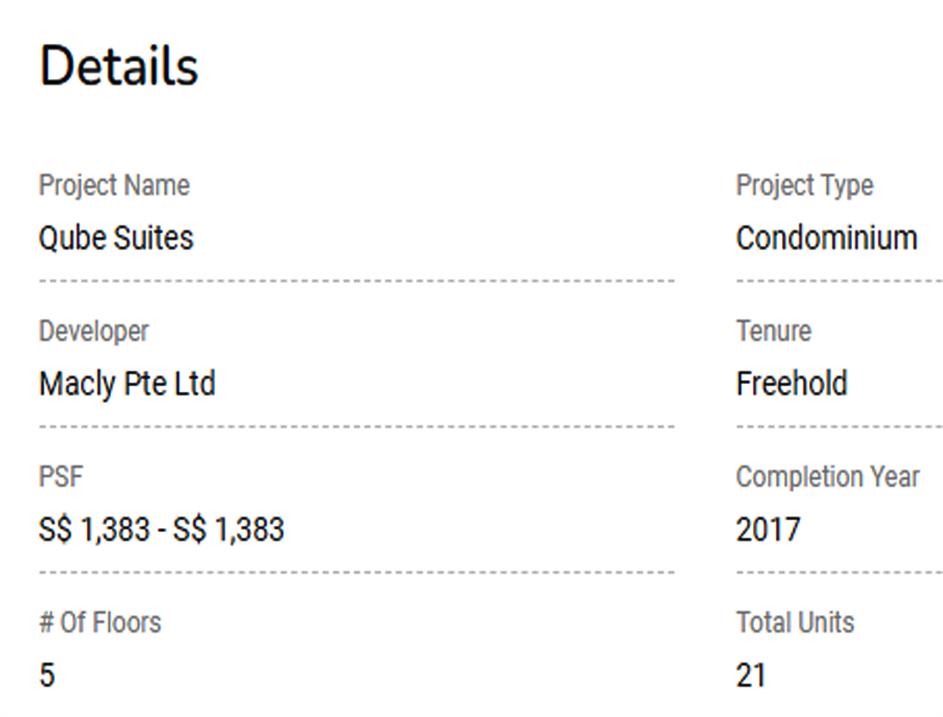Click the Project Type label
This screenshot has height=717, width=943.
click(804, 185)
